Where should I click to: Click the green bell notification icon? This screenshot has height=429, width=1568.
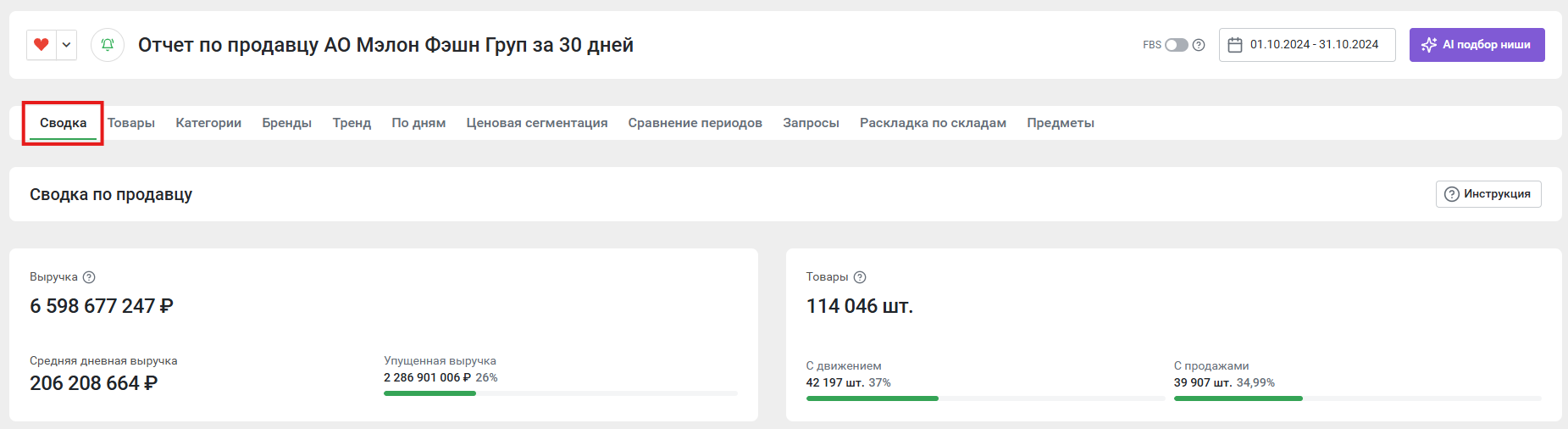108,45
